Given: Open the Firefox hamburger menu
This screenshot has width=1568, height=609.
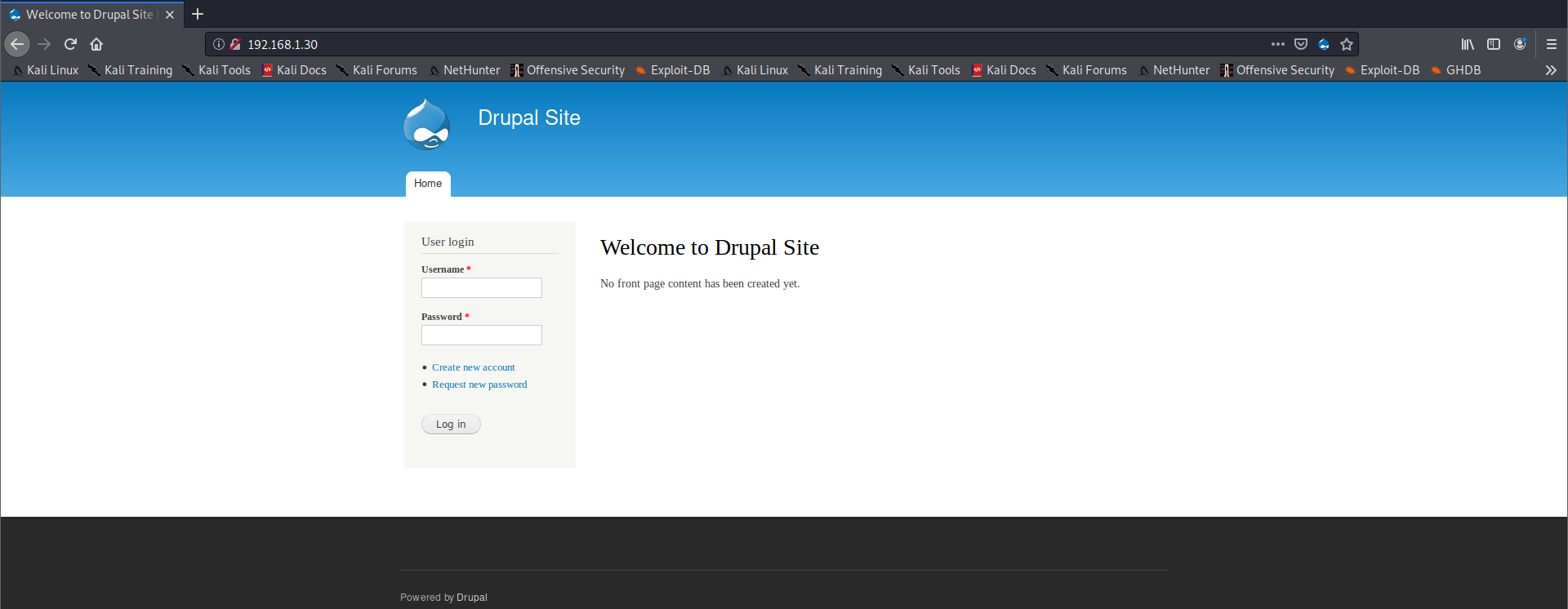Looking at the screenshot, I should point(1552,44).
